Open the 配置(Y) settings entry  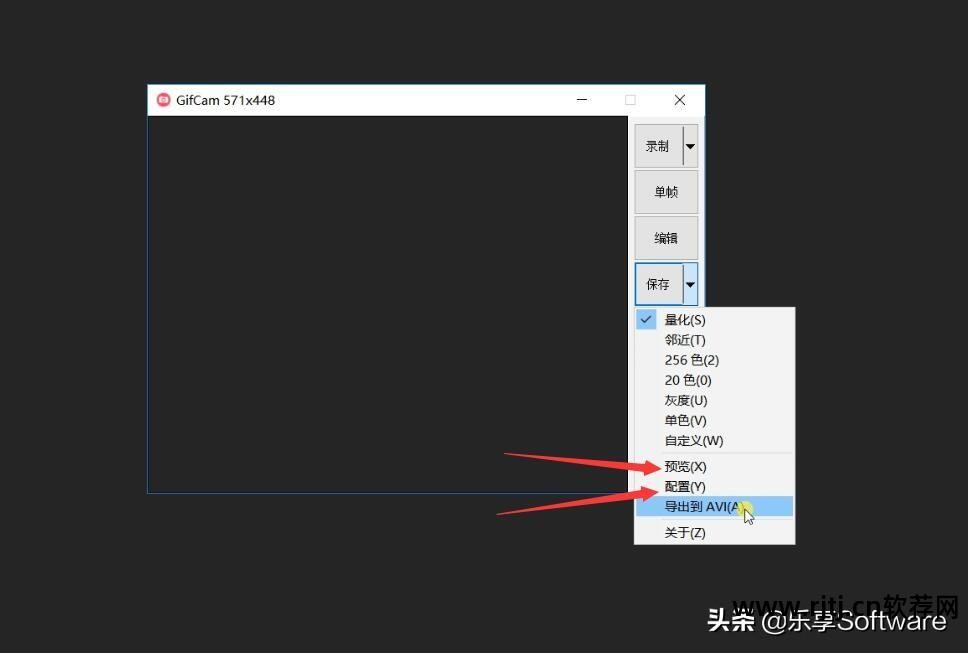685,486
